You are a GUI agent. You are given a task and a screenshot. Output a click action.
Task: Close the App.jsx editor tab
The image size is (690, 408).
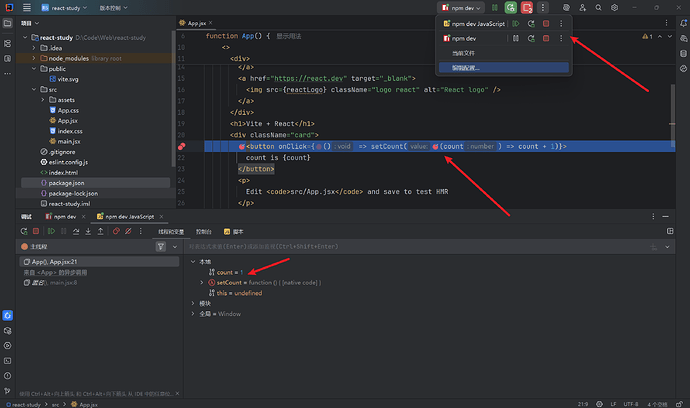tap(211, 22)
